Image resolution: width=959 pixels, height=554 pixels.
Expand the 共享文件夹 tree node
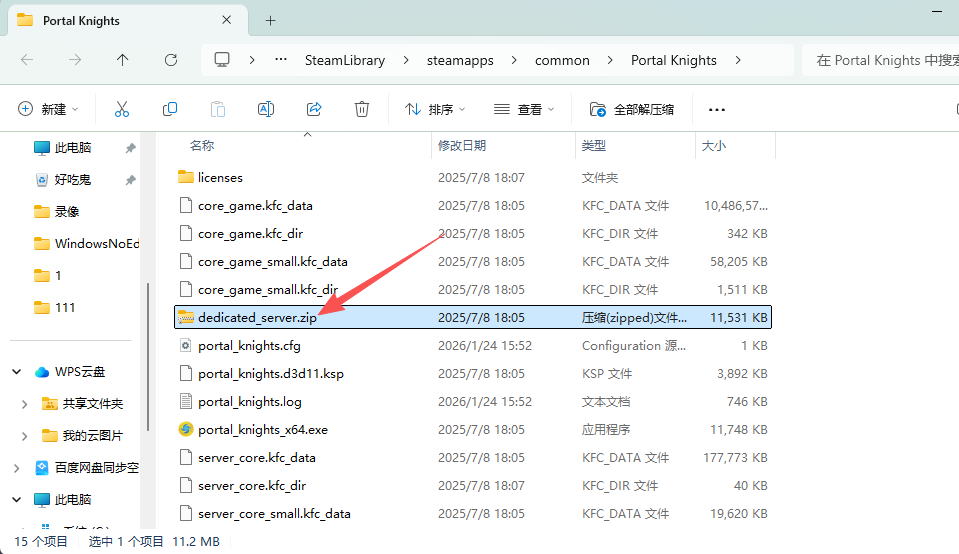(x=25, y=404)
